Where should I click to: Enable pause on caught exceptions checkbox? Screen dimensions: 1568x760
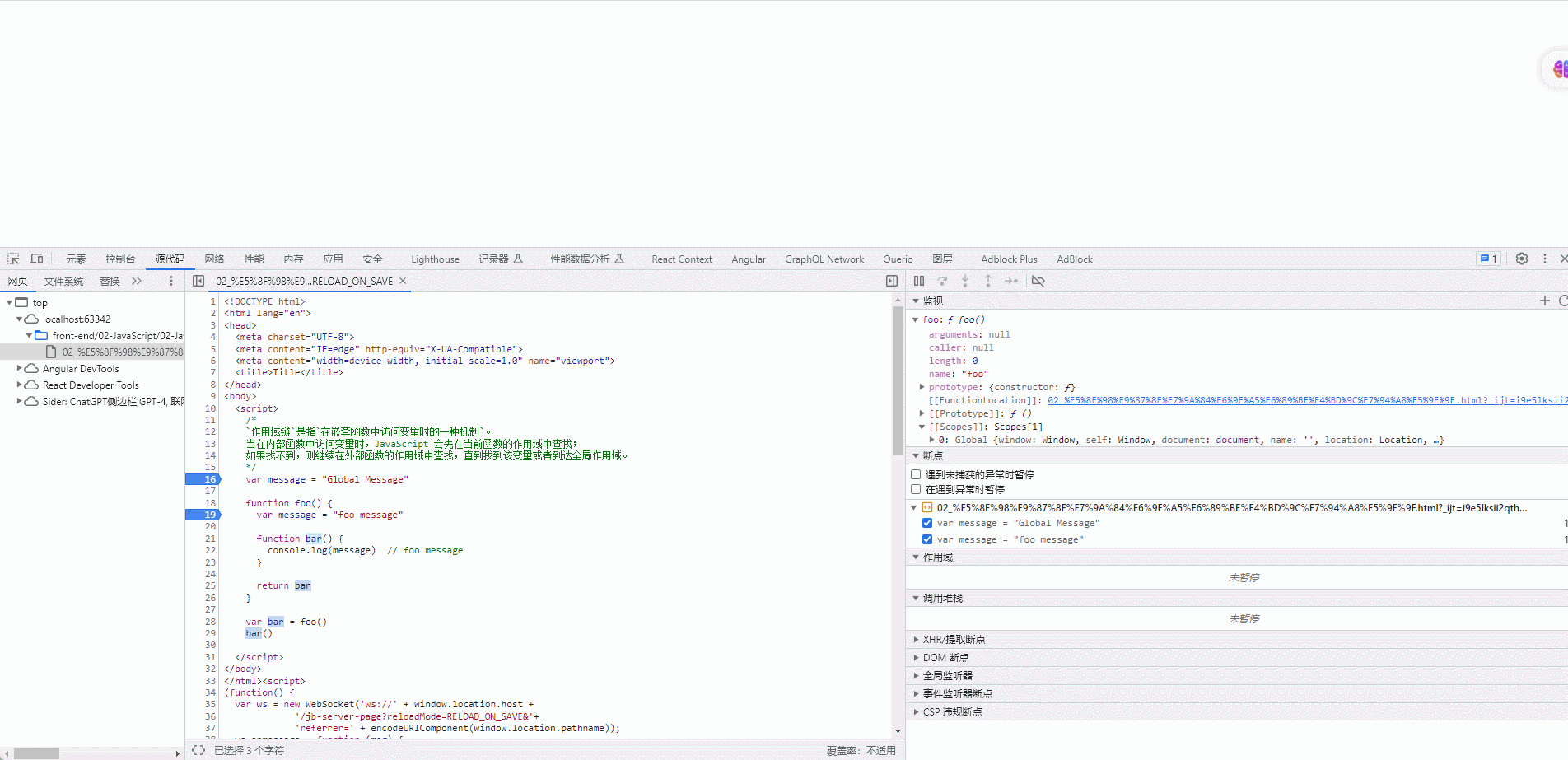(x=916, y=489)
